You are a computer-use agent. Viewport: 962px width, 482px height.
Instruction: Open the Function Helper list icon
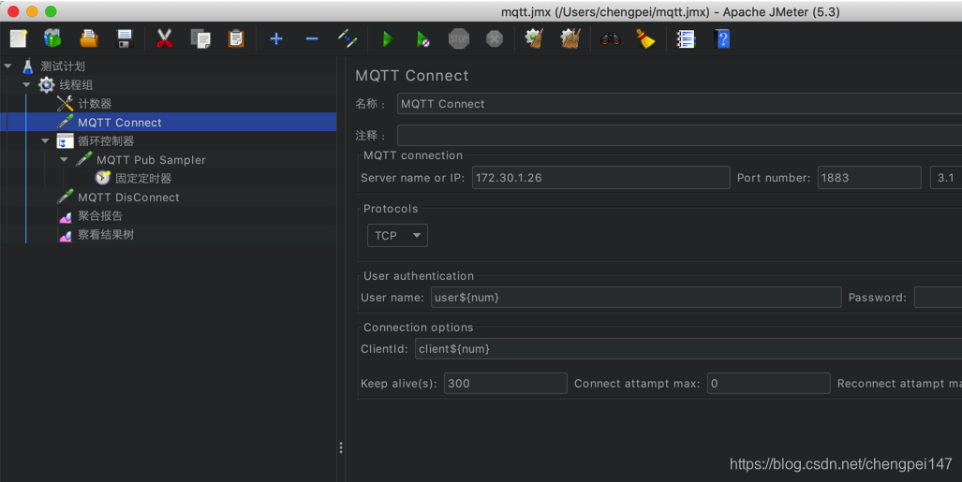tap(685, 39)
